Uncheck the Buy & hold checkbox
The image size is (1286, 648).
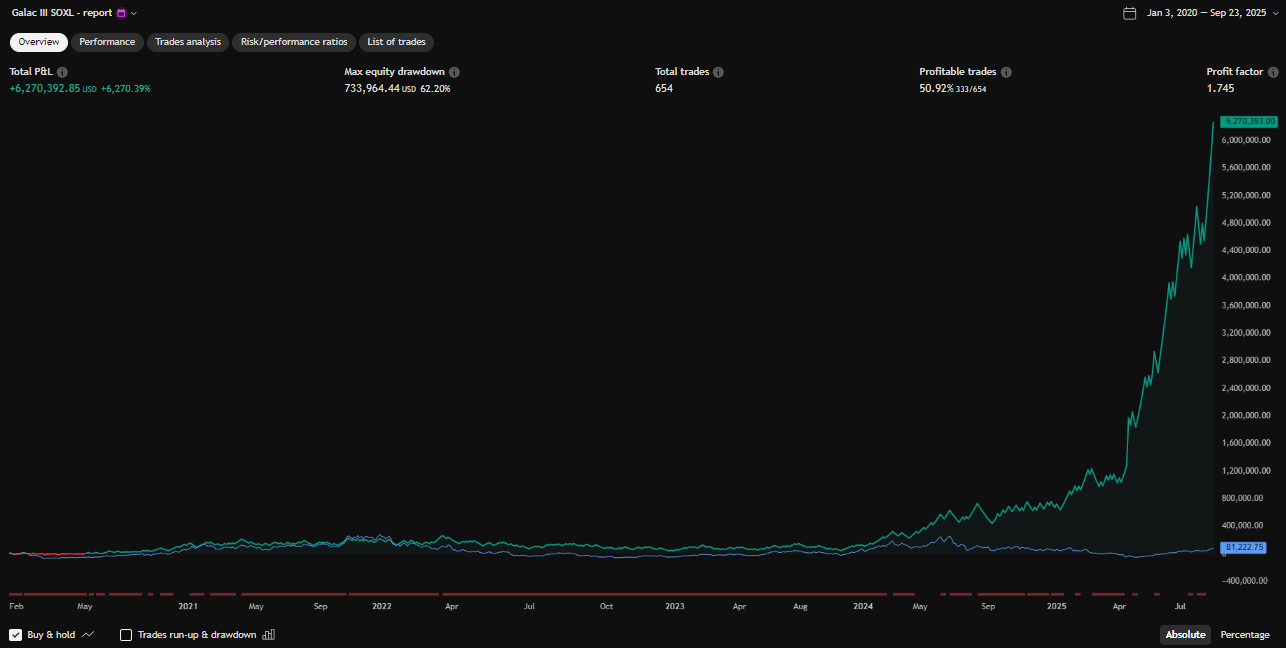pos(16,635)
